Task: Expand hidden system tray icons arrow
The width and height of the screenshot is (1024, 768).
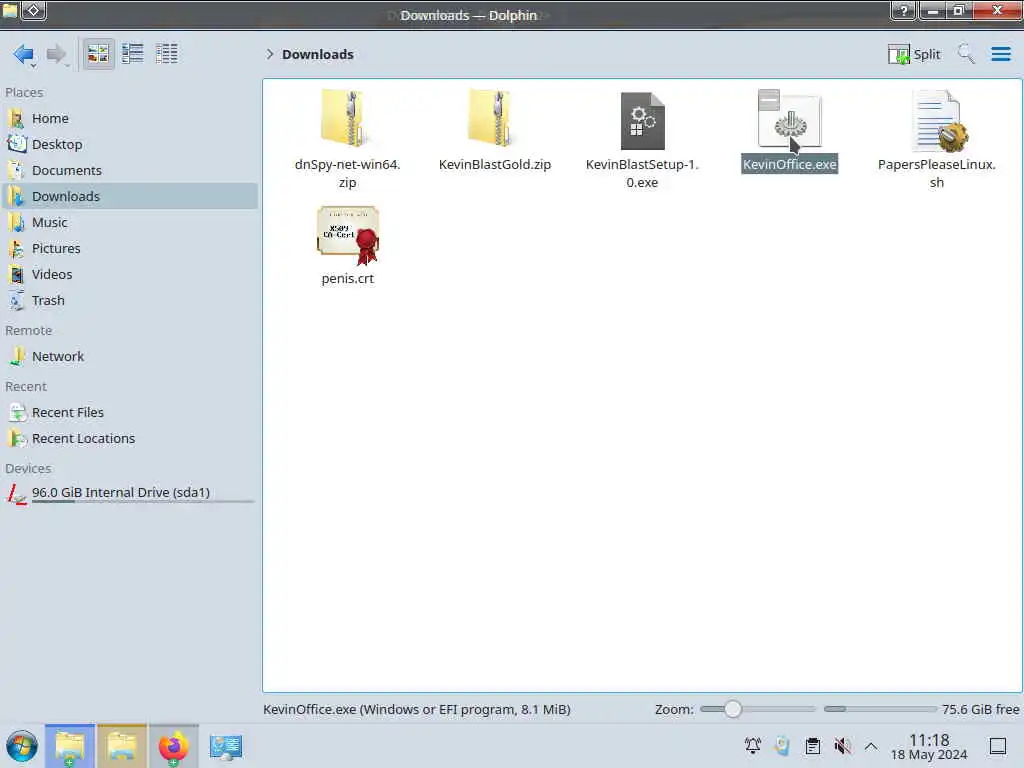Action: click(x=871, y=746)
